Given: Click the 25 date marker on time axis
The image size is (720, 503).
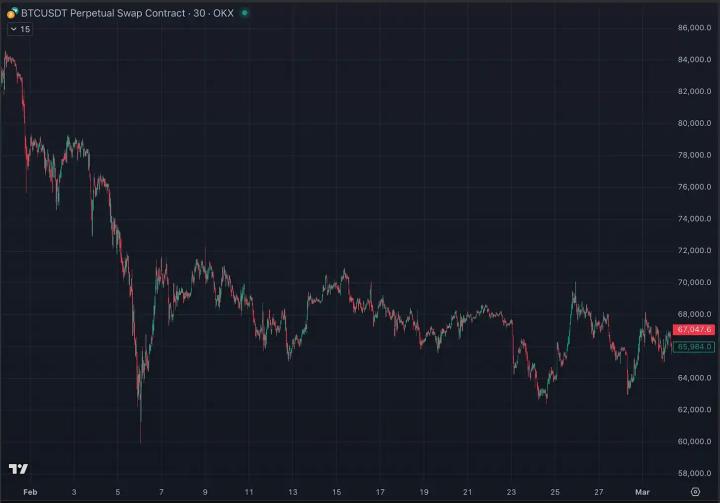Looking at the screenshot, I should [x=555, y=492].
